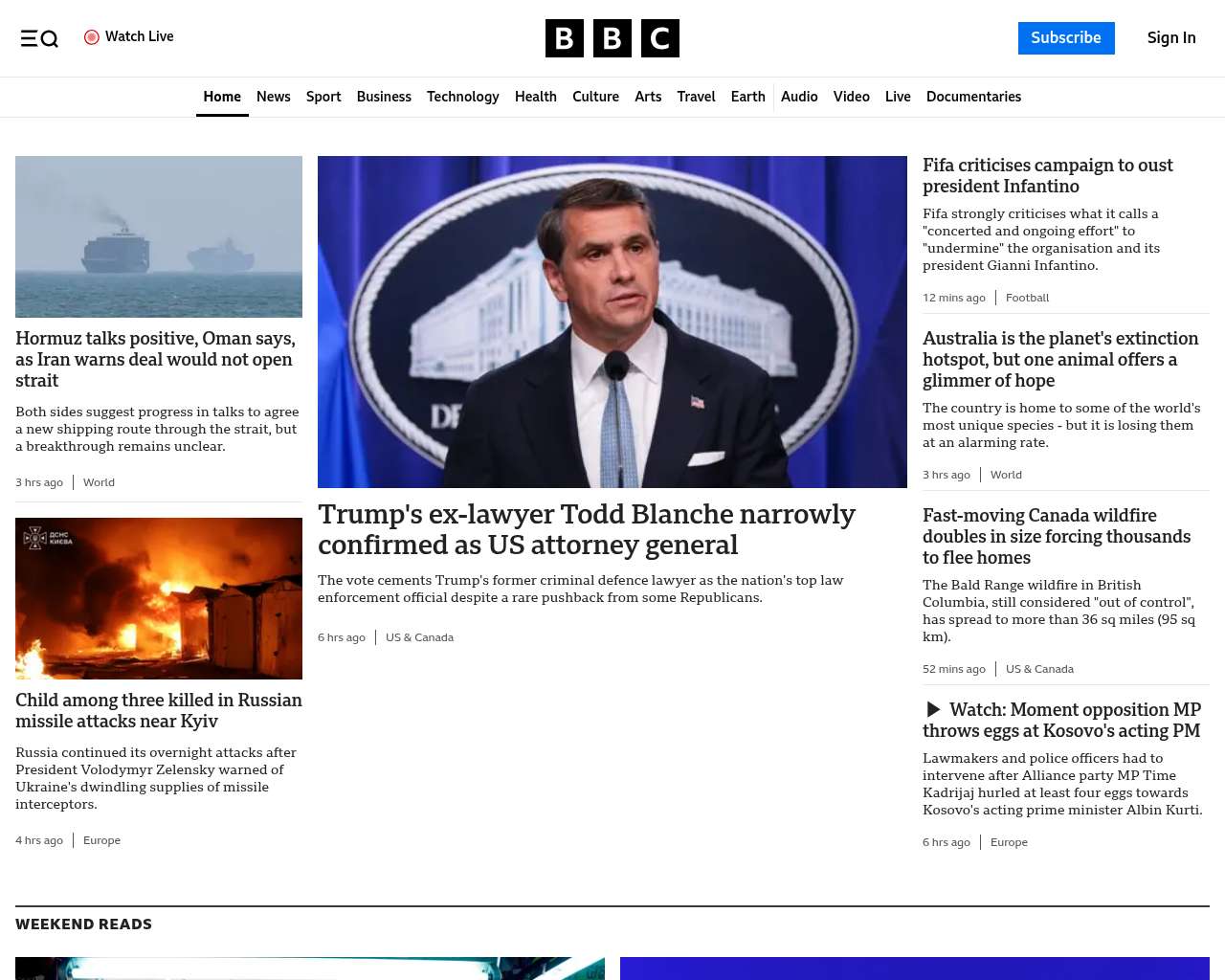This screenshot has height=980, width=1225.
Task: Read Australia extinction hotspot article
Action: tap(1060, 360)
